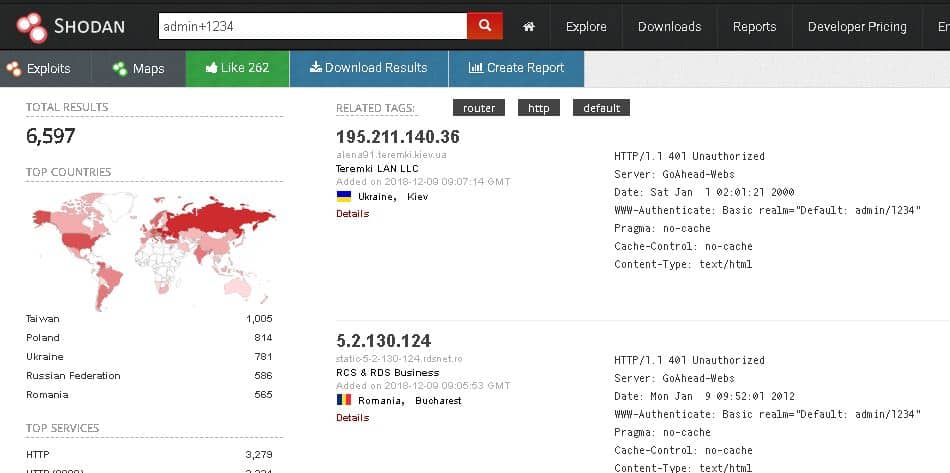Switch to the Maps tab
950x473 pixels.
[139, 68]
